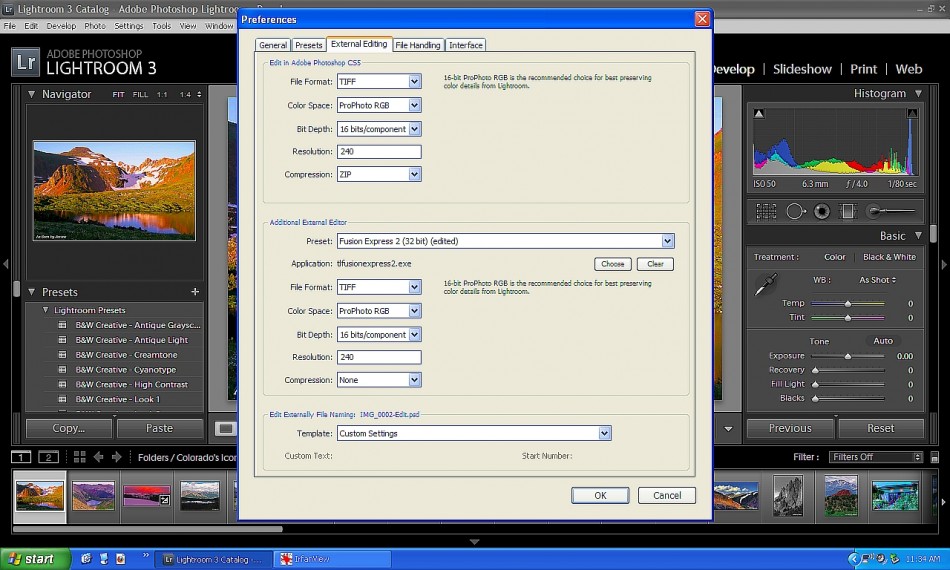
Task: Open grid view from filmstrip bar
Action: [79, 457]
